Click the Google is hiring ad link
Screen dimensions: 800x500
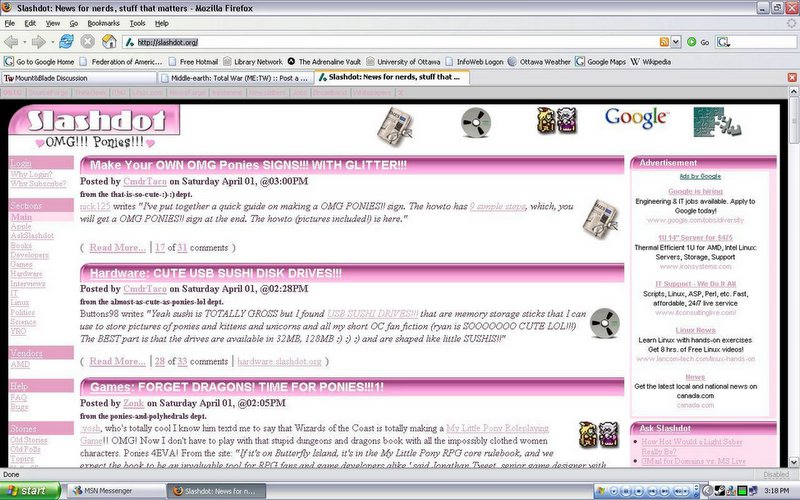tap(695, 191)
